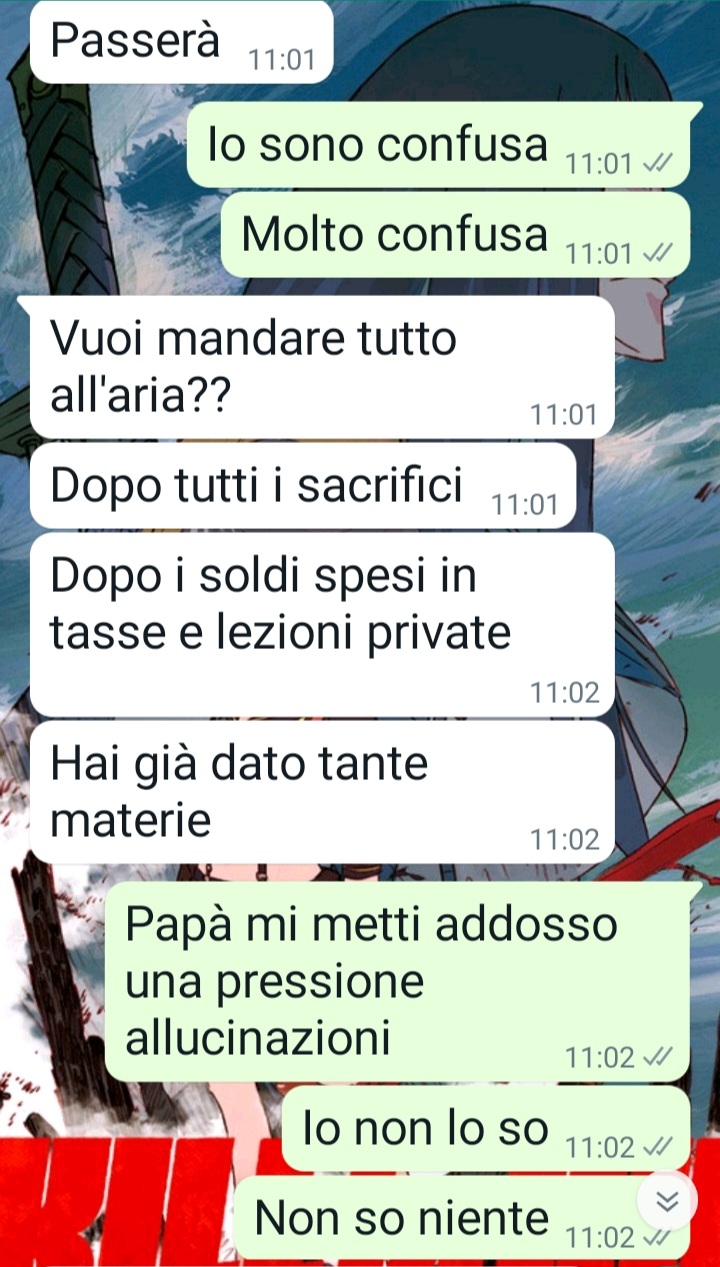720x1267 pixels.
Task: Tap the 11:01 timestamp on "Dopo tutti i sacrifici"
Action: [525, 505]
